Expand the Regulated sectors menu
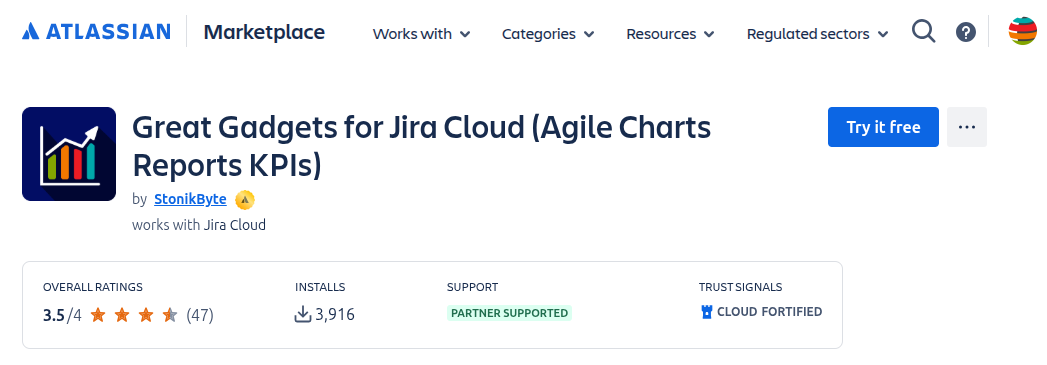 tap(817, 33)
